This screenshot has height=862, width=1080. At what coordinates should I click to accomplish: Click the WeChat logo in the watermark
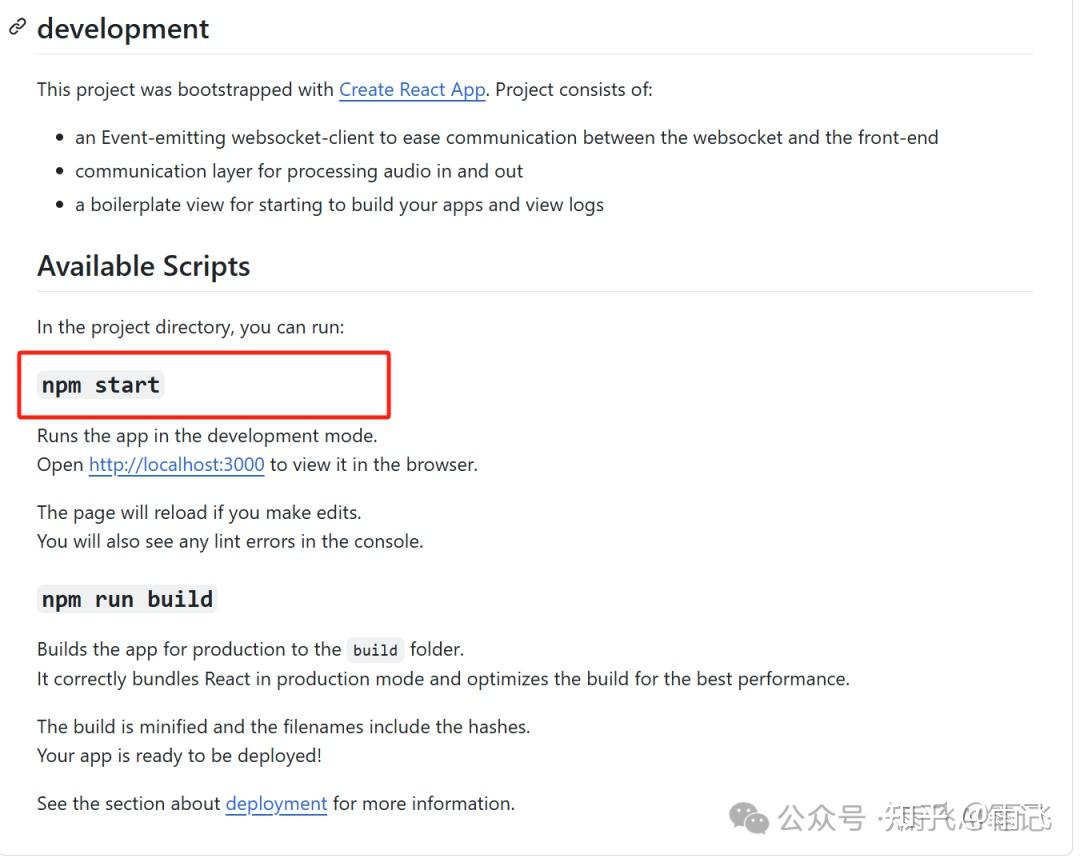click(749, 819)
